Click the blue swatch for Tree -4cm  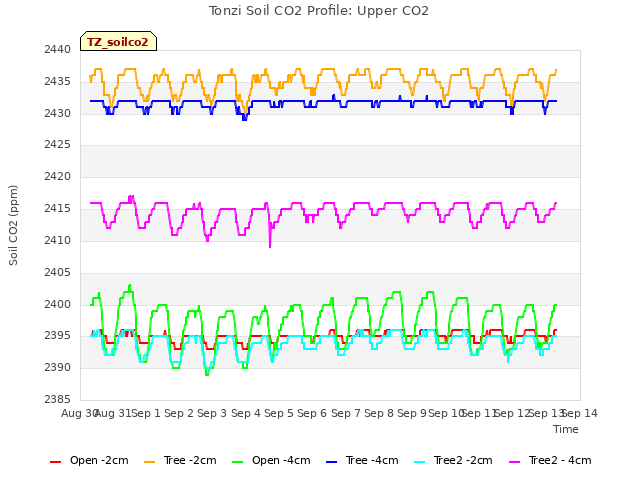coord(331,462)
